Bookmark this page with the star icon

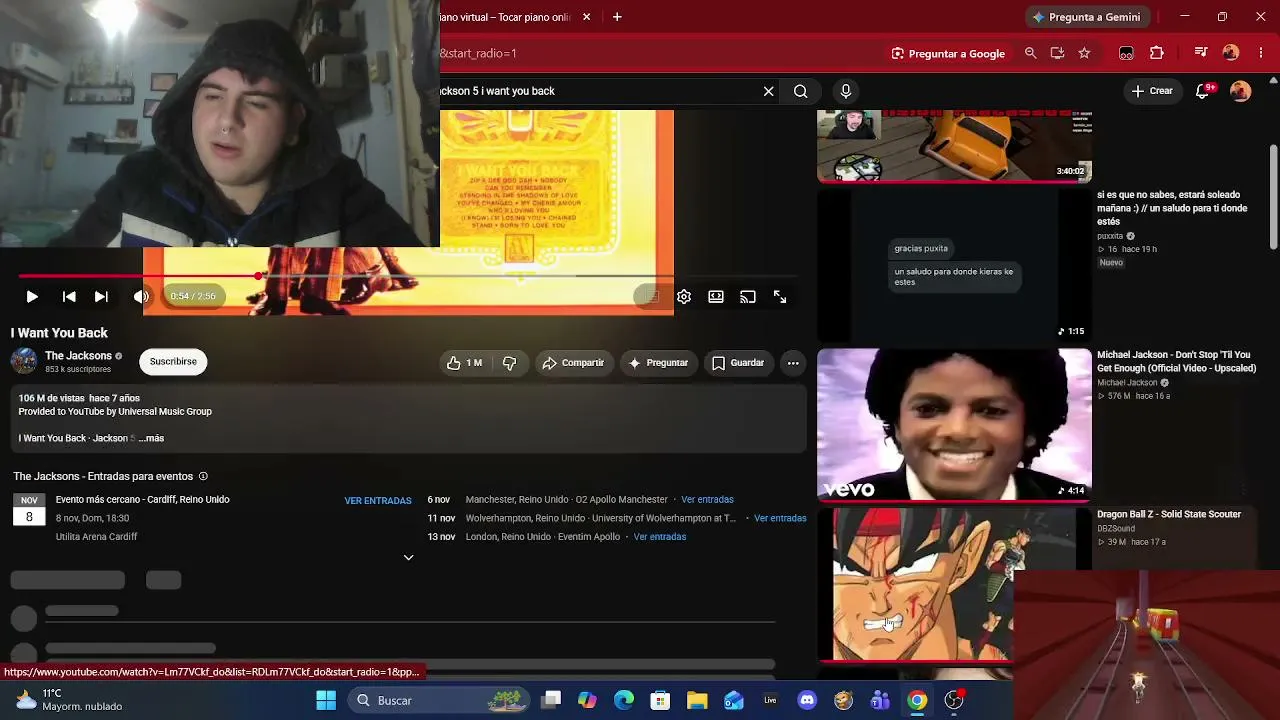(1084, 53)
